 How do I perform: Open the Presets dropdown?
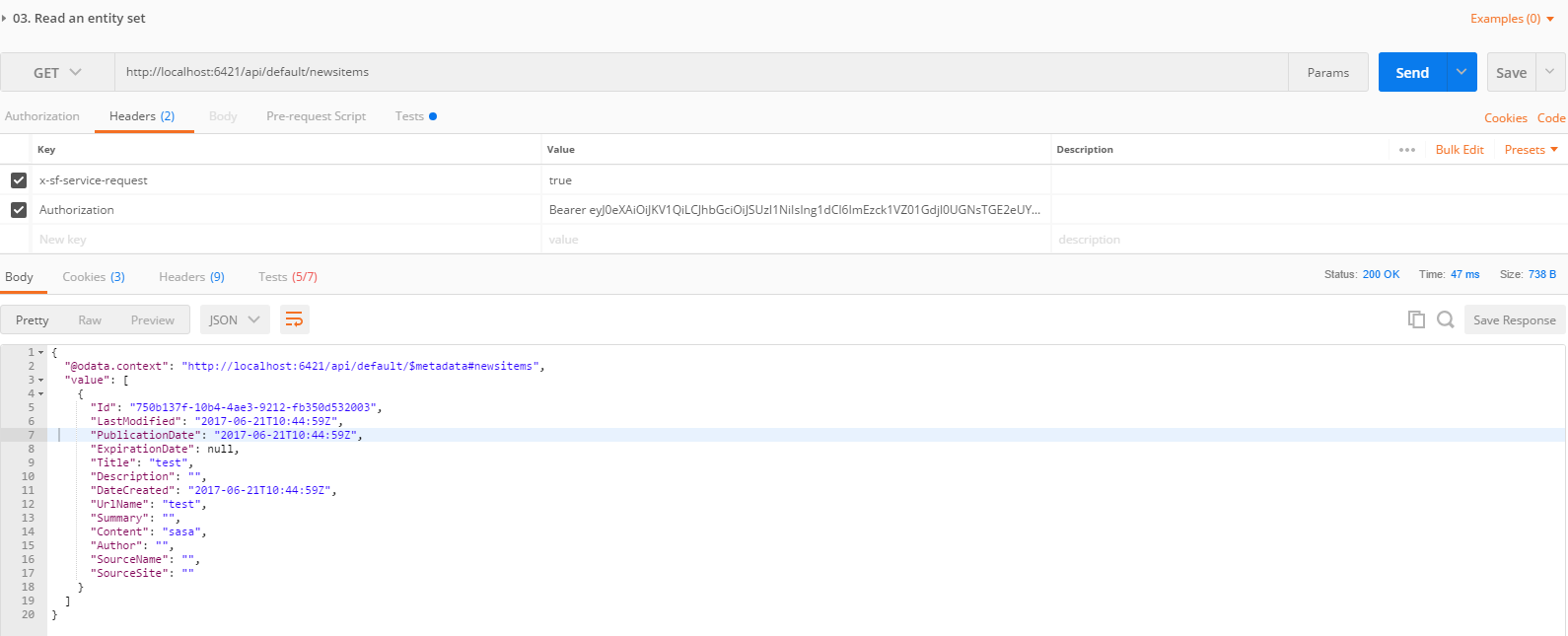(1532, 150)
